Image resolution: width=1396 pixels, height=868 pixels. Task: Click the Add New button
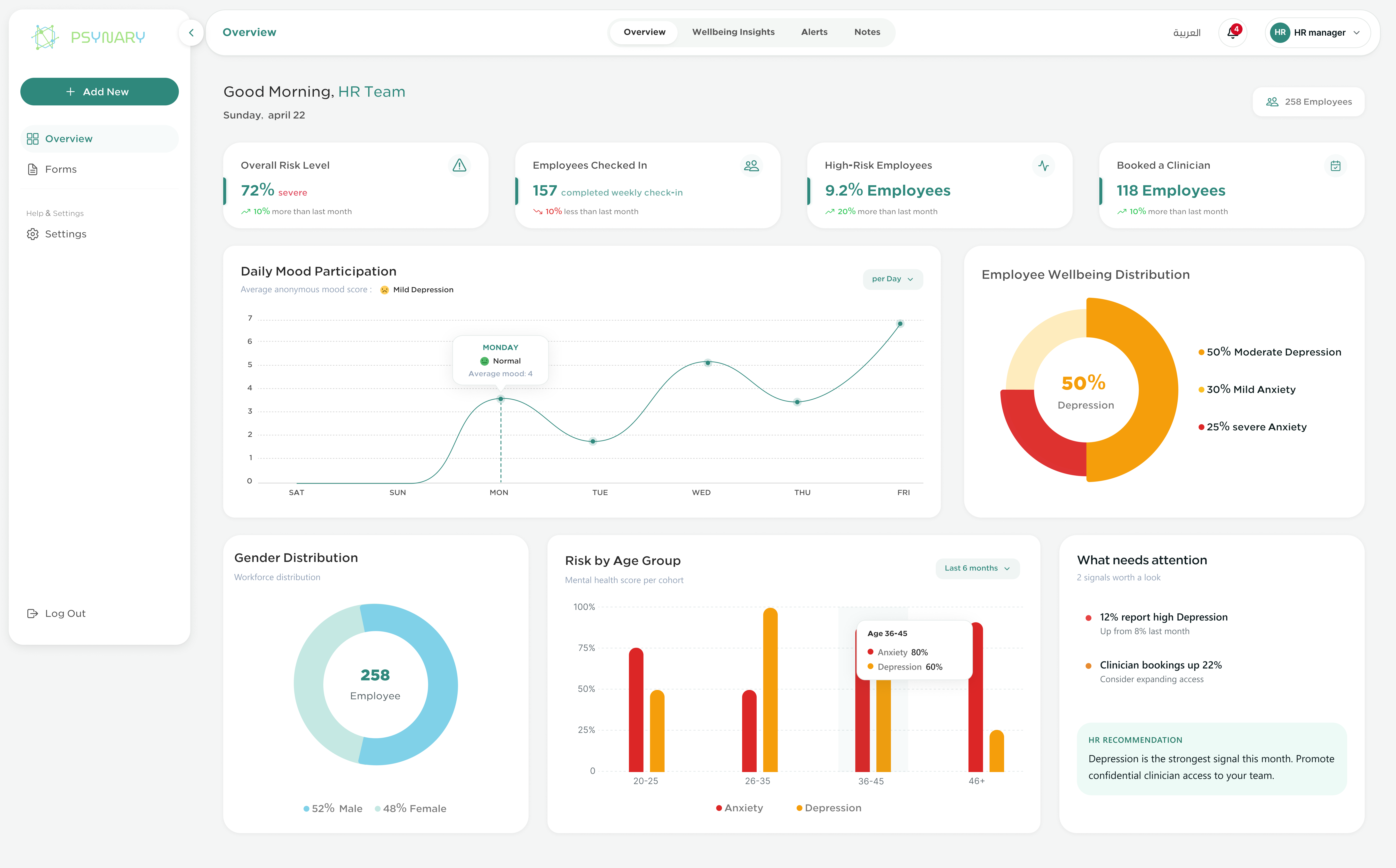click(x=99, y=92)
